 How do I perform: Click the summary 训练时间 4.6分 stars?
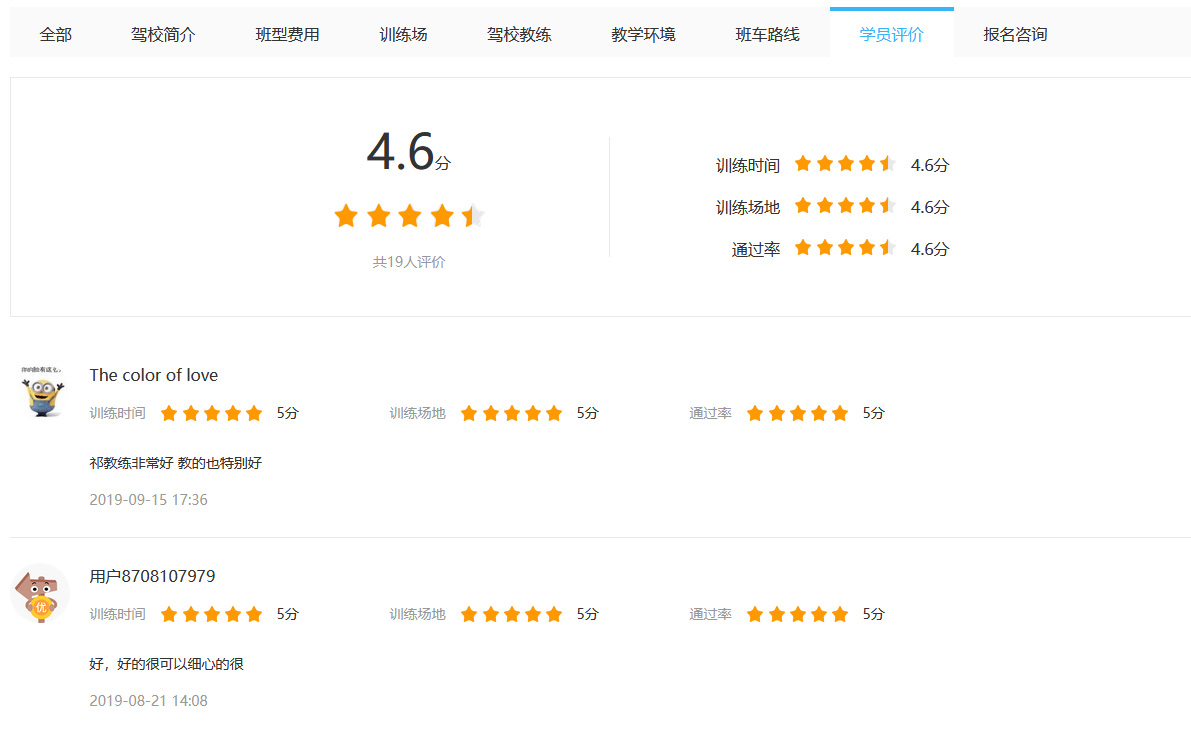pos(845,164)
